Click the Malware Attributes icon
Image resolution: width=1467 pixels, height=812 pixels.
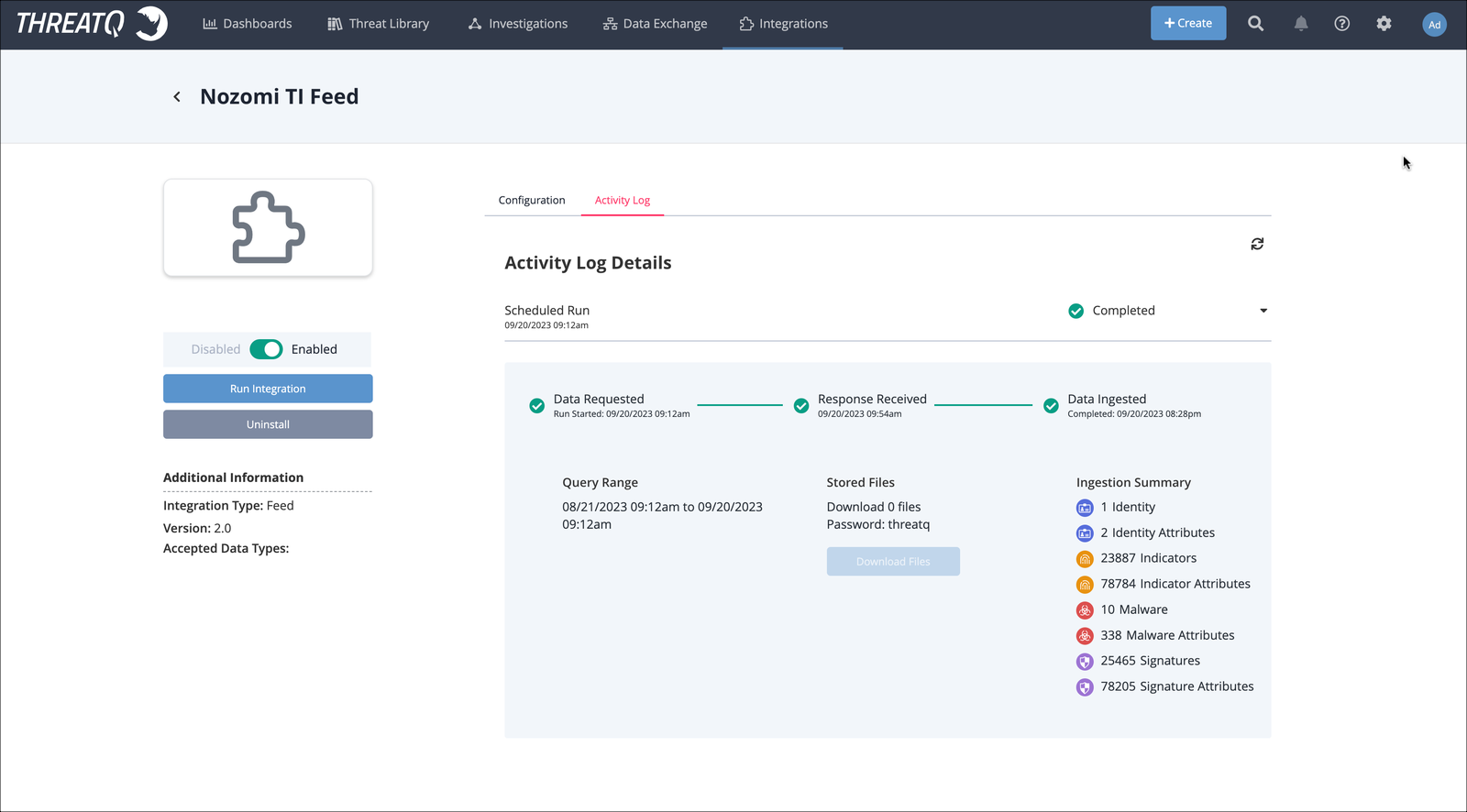coord(1085,636)
